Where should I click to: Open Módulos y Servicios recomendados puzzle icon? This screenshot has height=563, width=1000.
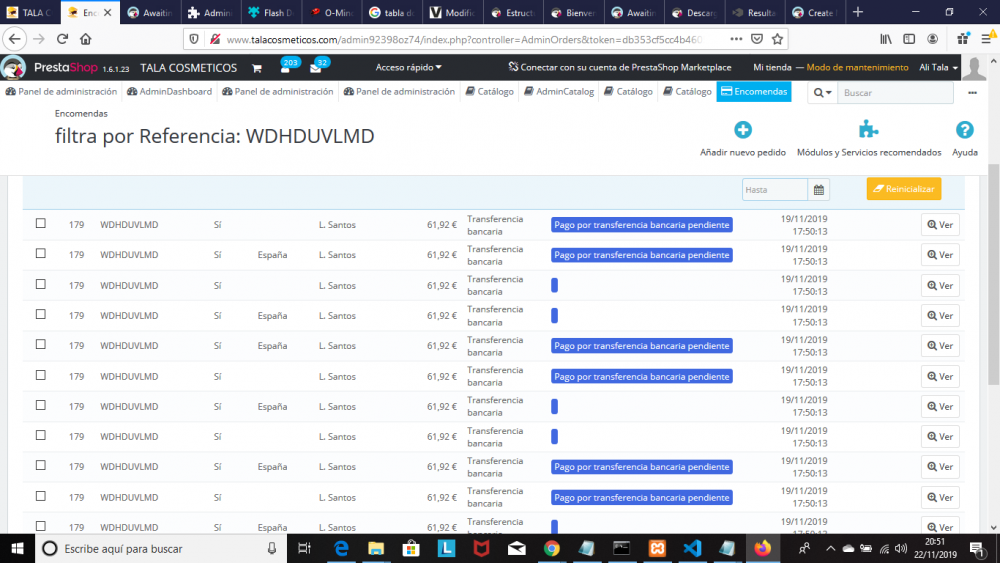pyautogui.click(x=868, y=129)
